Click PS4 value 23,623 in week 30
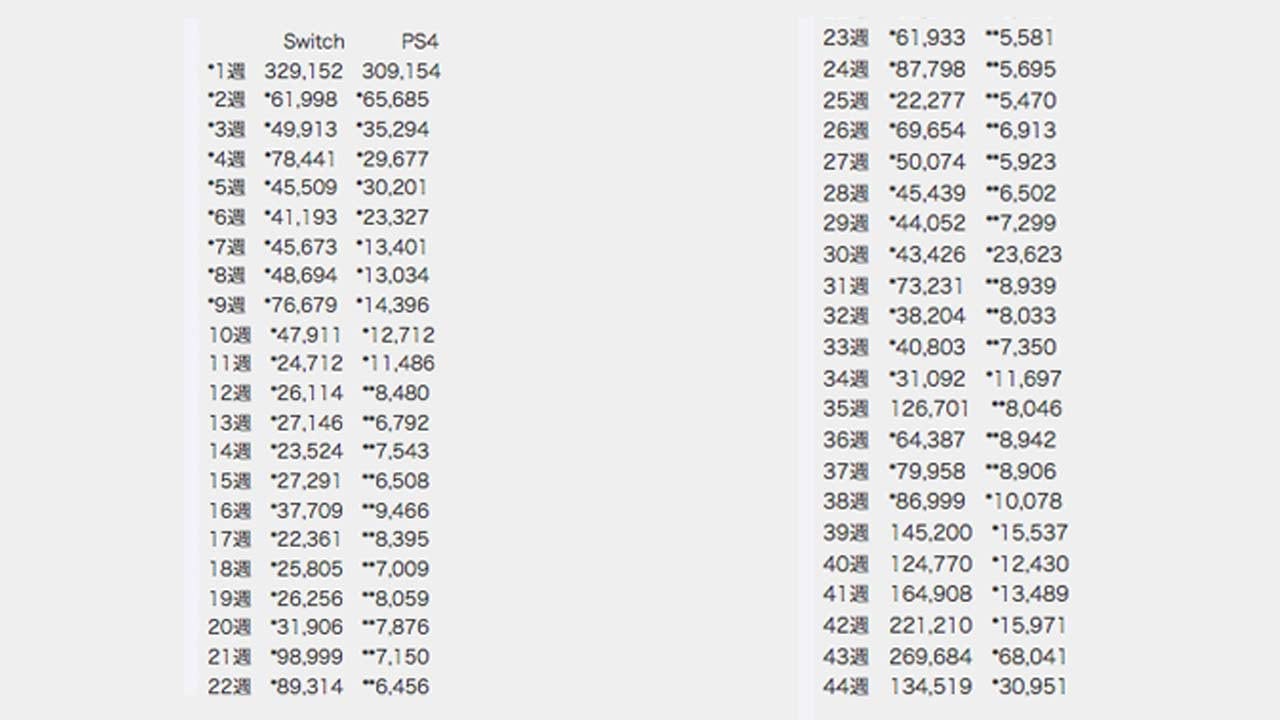This screenshot has height=720, width=1280. 1024,255
